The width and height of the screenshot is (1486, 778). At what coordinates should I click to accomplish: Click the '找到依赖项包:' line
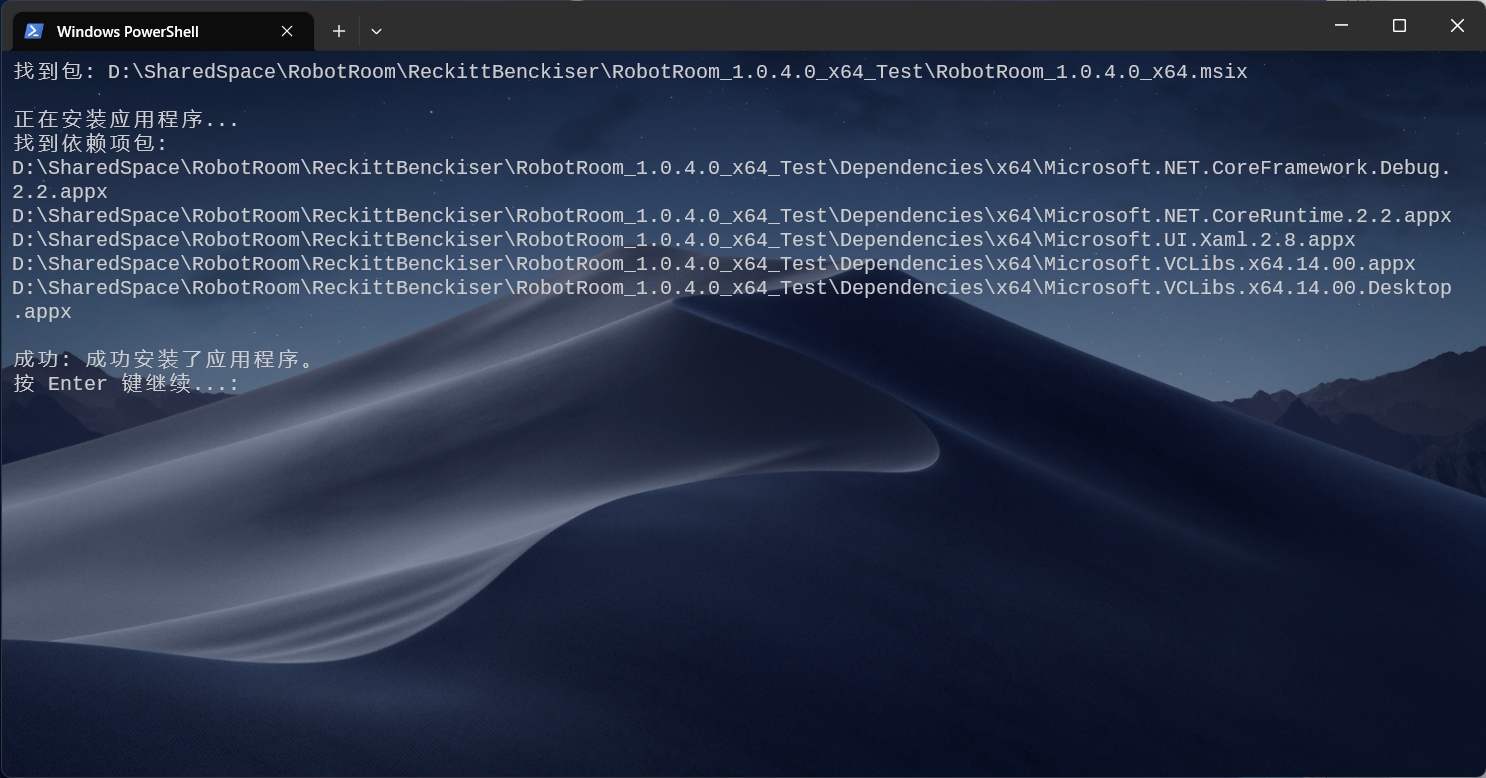[x=91, y=144]
